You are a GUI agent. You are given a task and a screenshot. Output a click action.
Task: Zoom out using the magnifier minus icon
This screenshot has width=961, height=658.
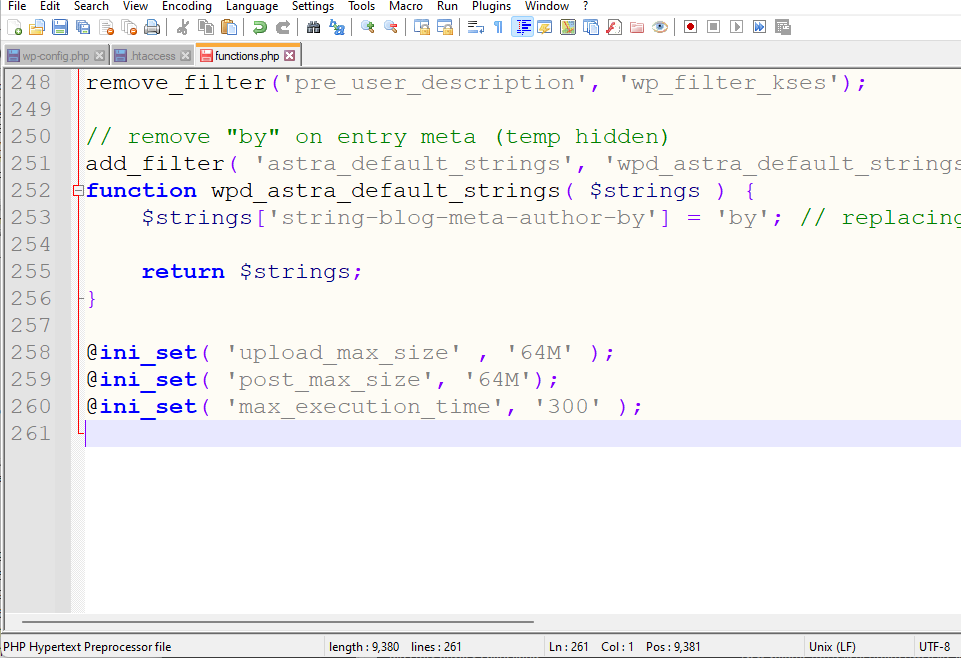tap(390, 27)
